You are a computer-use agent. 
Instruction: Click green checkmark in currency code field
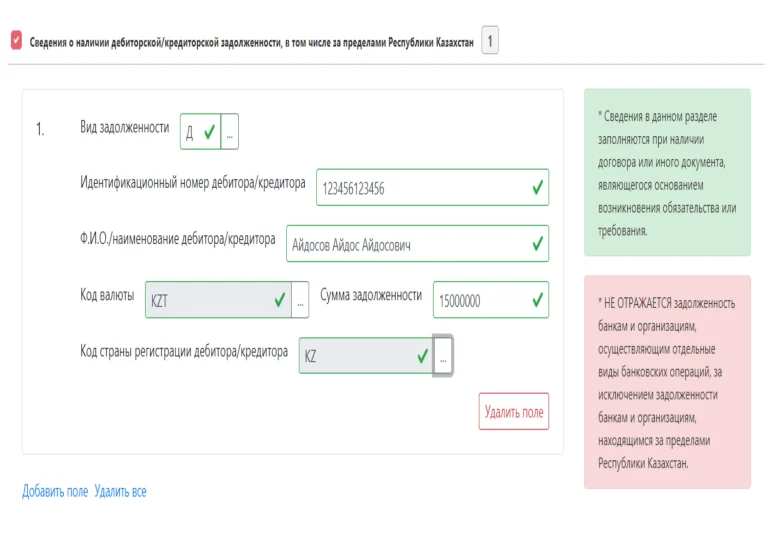(x=280, y=300)
